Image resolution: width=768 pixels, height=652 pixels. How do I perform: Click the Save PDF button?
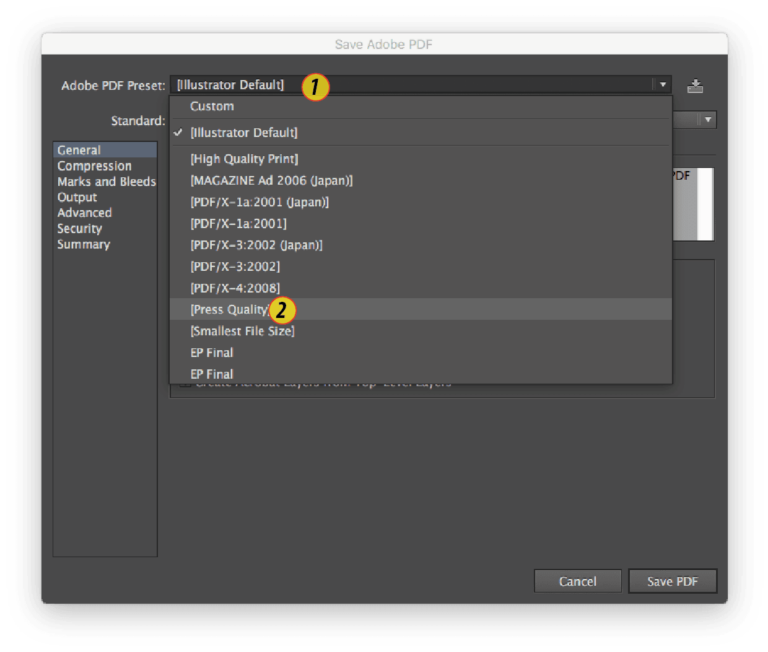point(672,581)
